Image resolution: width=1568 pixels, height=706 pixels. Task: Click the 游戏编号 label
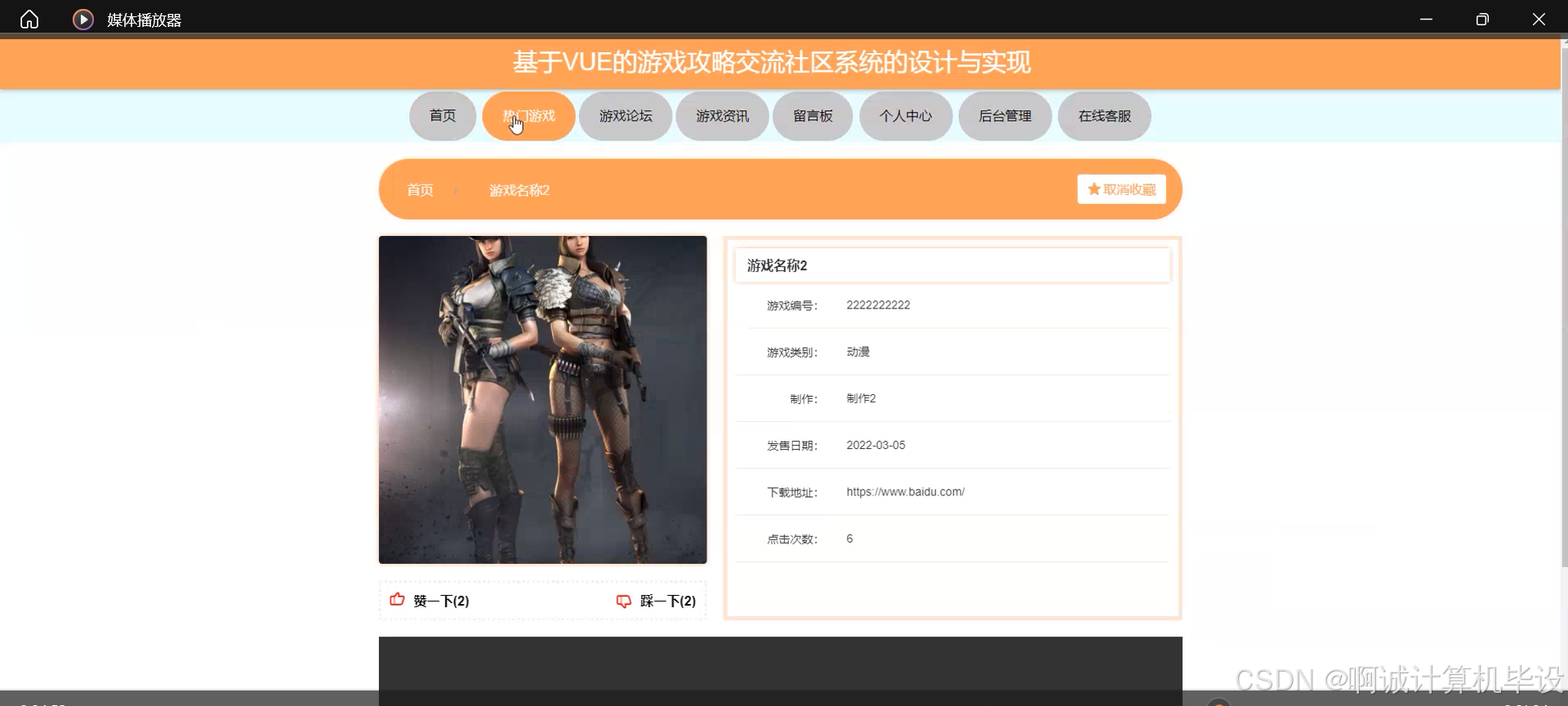pyautogui.click(x=791, y=306)
